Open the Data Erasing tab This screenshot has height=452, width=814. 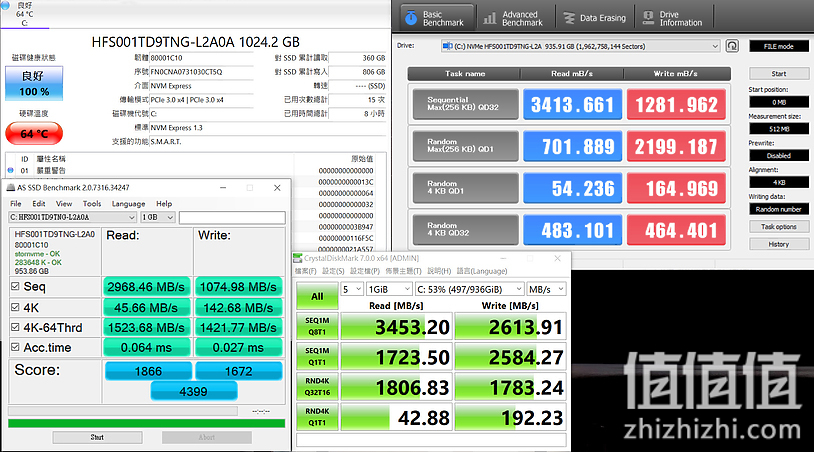595,18
